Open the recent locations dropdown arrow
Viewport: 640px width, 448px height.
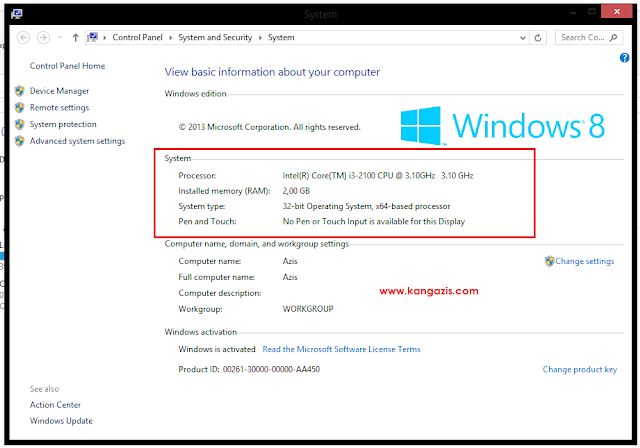(60, 38)
